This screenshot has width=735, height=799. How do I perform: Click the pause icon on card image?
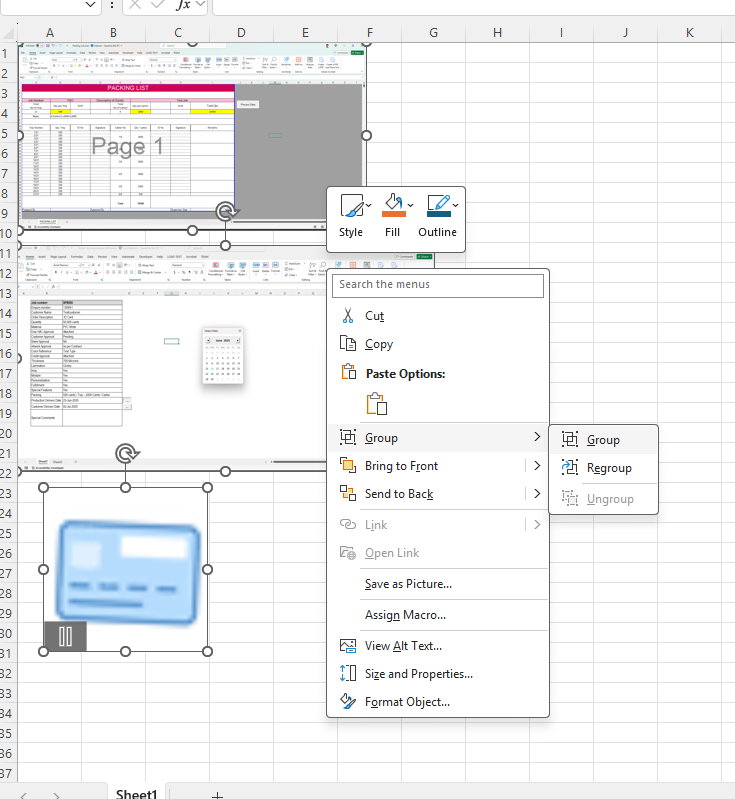point(65,636)
